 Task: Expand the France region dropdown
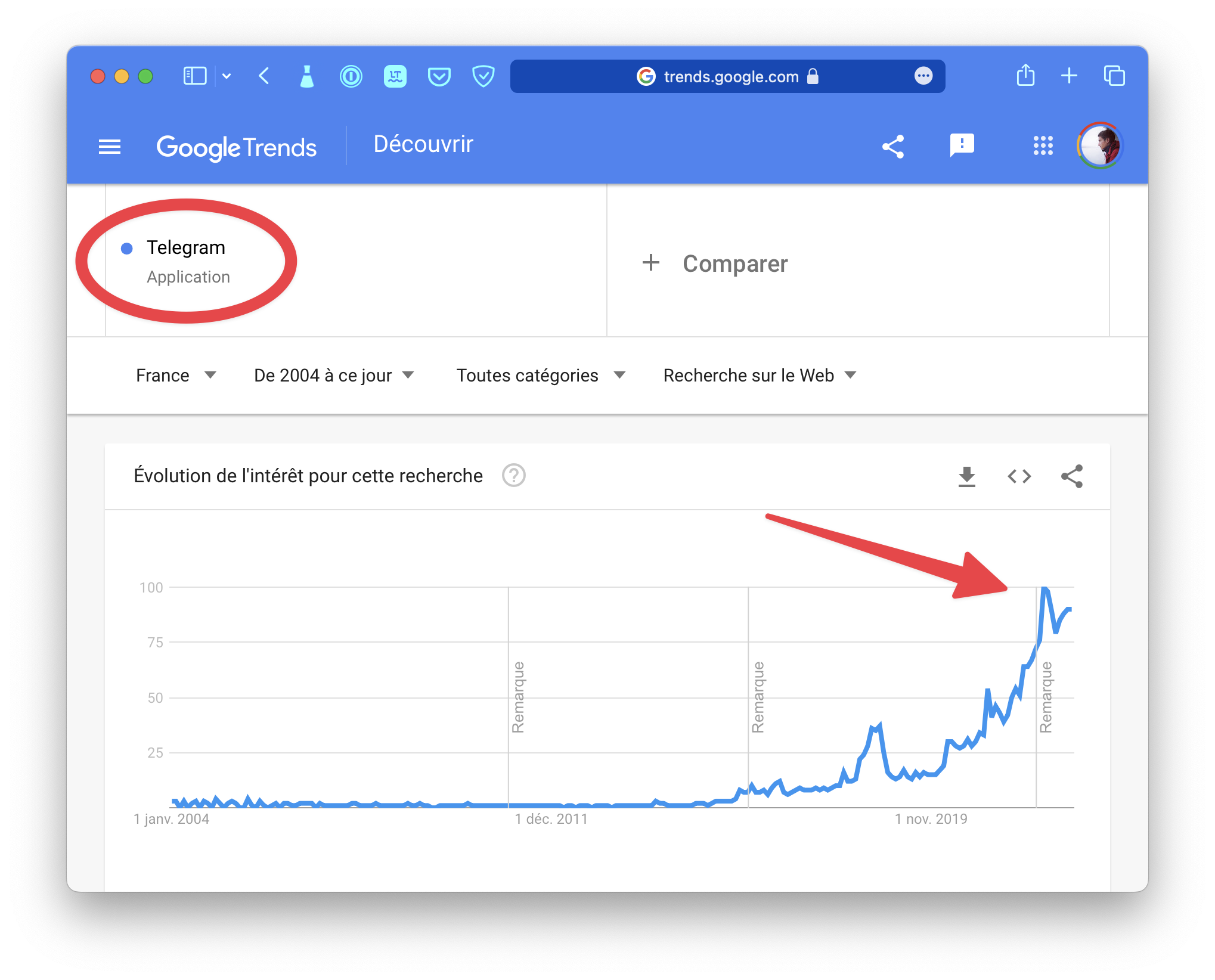176,376
